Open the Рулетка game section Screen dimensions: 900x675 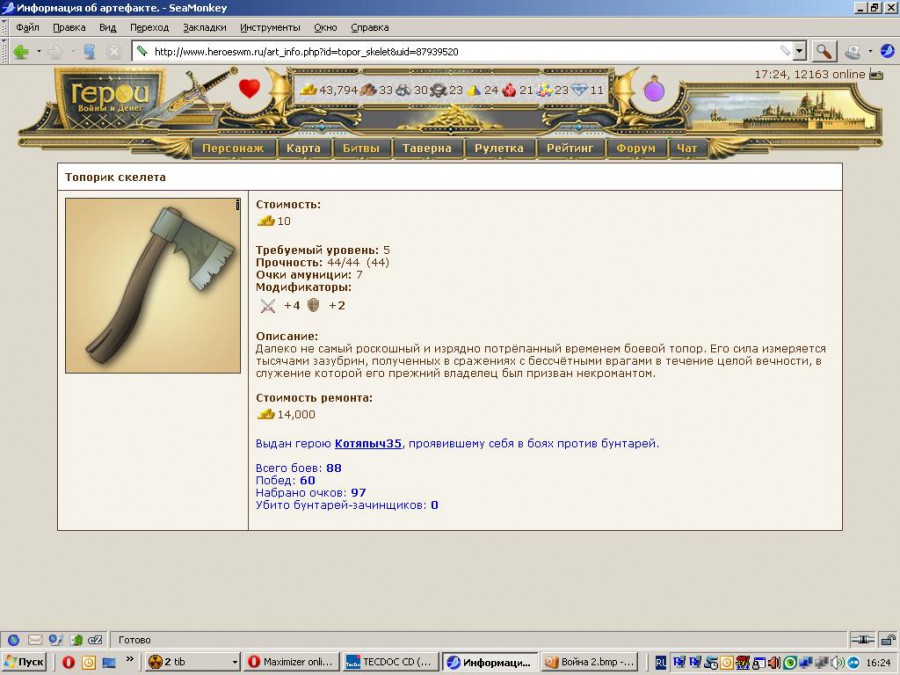(x=499, y=148)
